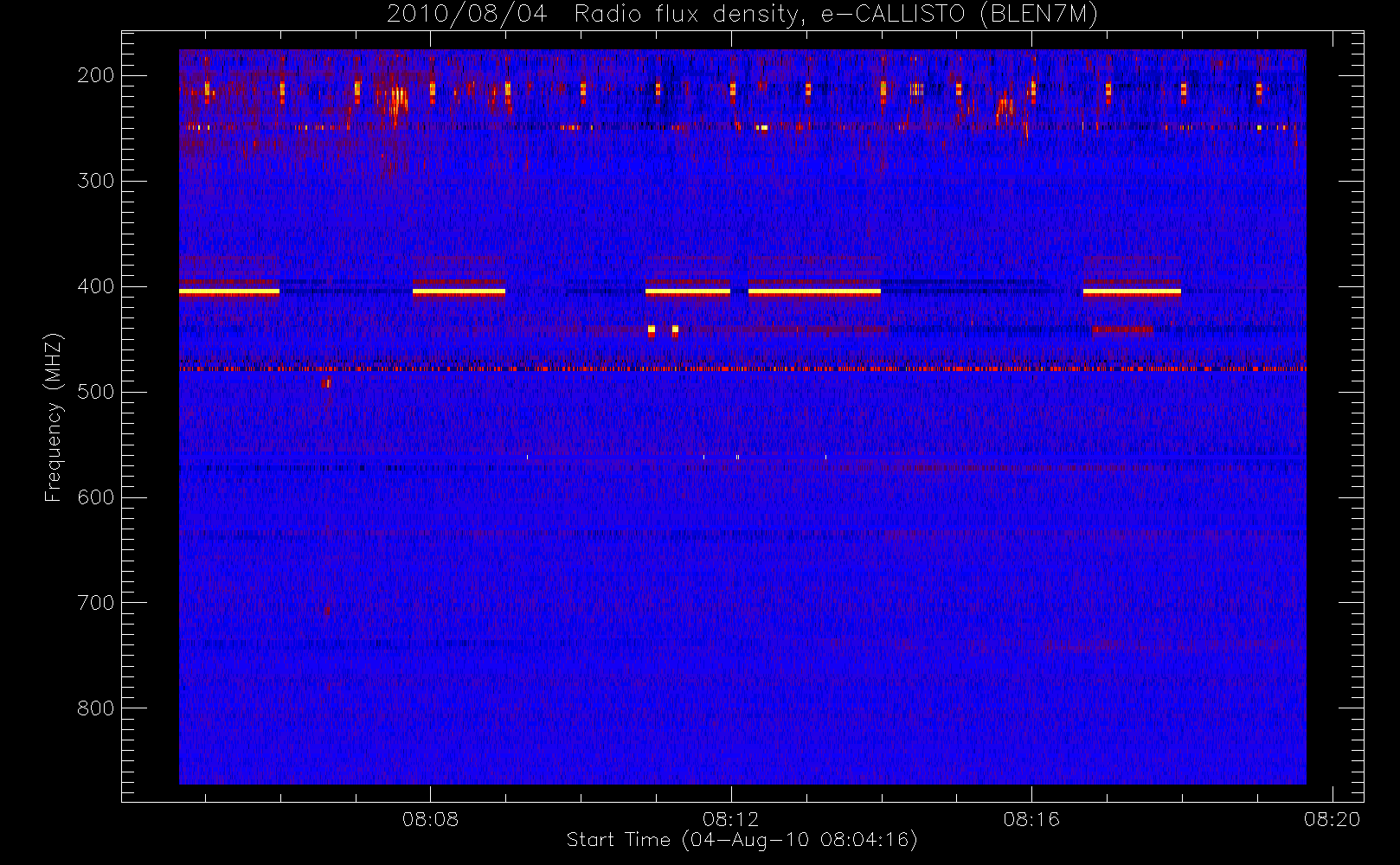Click the 08:08 time tick label
This screenshot has height=865, width=1400.
click(430, 819)
